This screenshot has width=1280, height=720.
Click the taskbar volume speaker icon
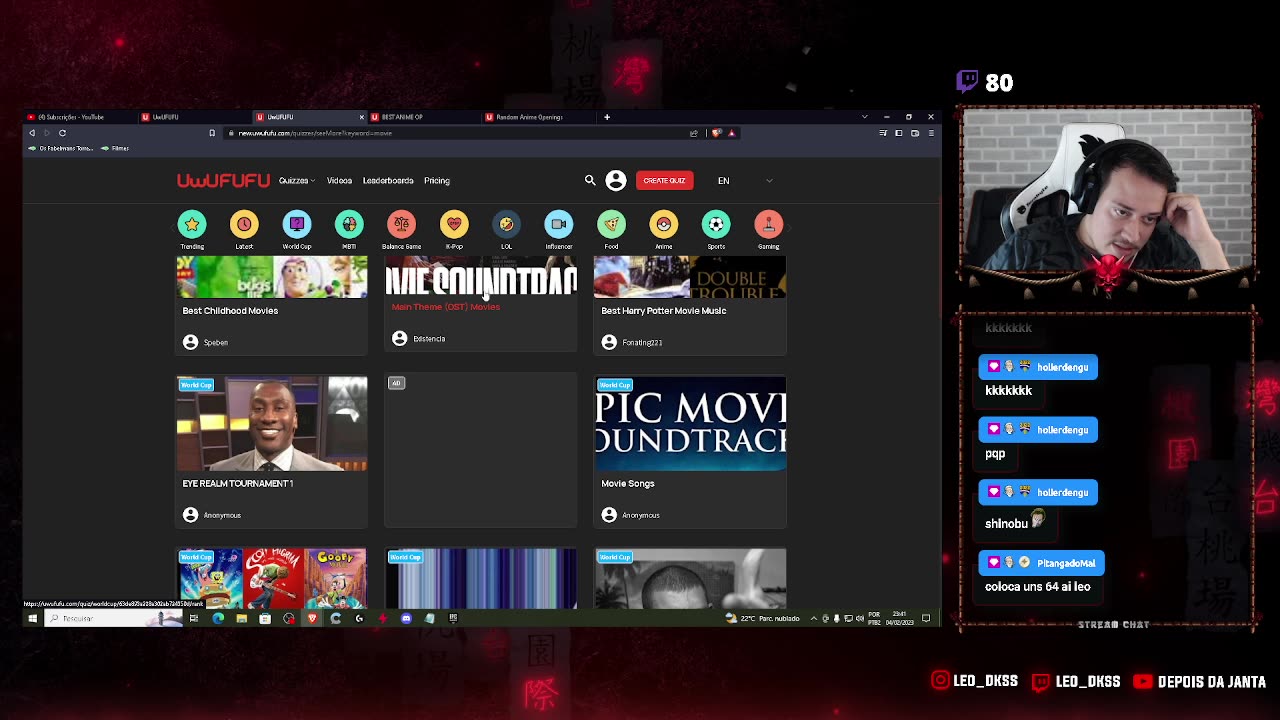[859, 618]
